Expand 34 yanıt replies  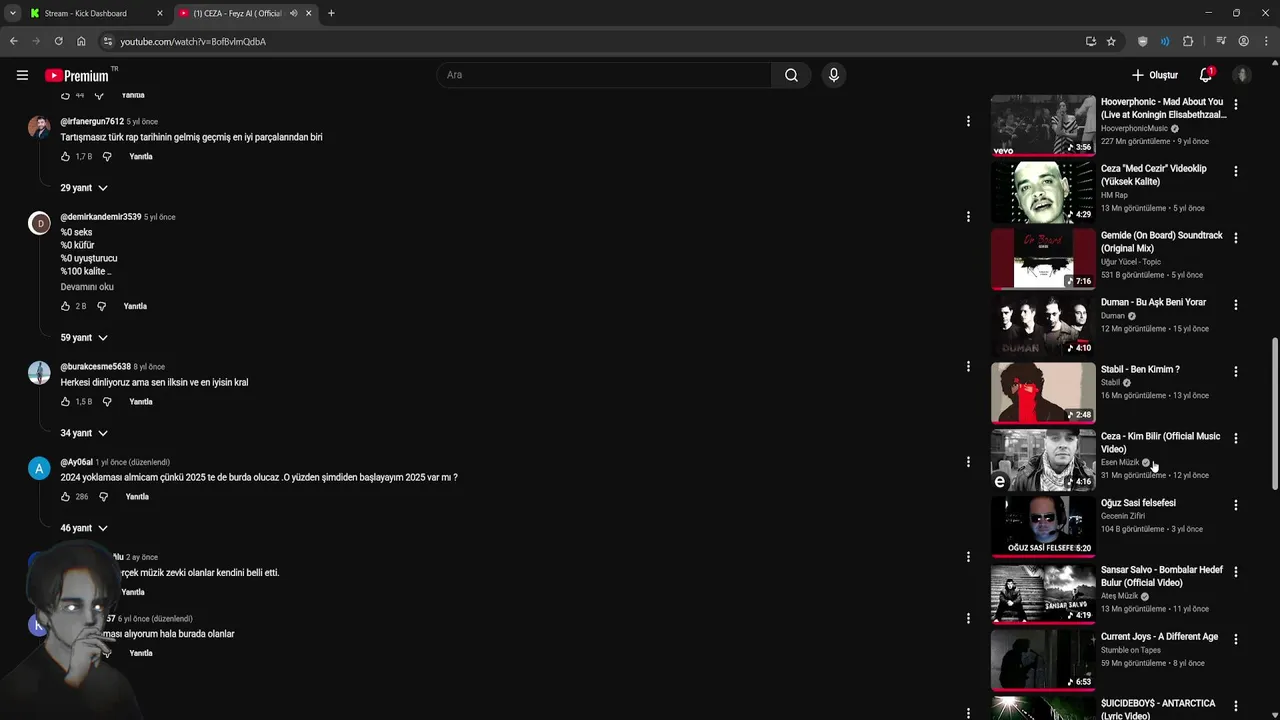84,433
